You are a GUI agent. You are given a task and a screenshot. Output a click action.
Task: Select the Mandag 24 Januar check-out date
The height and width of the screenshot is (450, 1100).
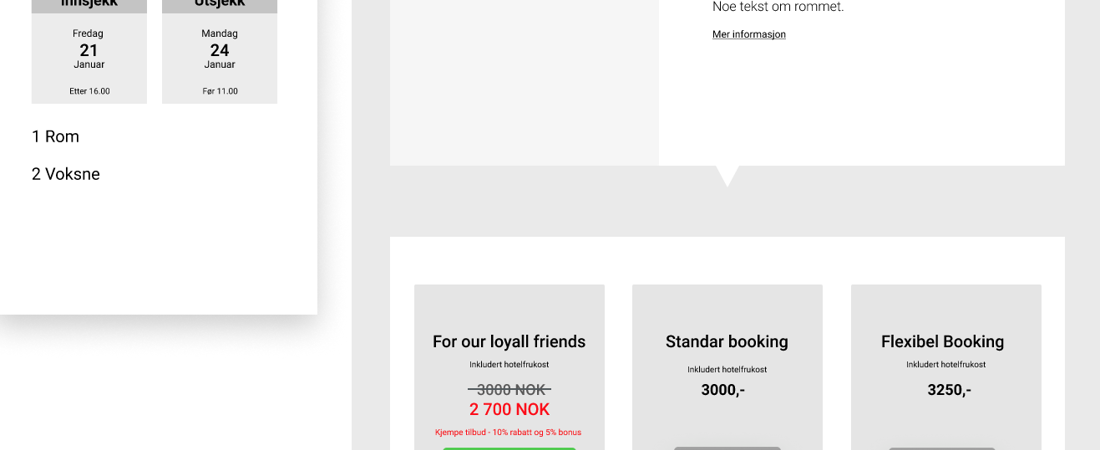click(x=219, y=50)
